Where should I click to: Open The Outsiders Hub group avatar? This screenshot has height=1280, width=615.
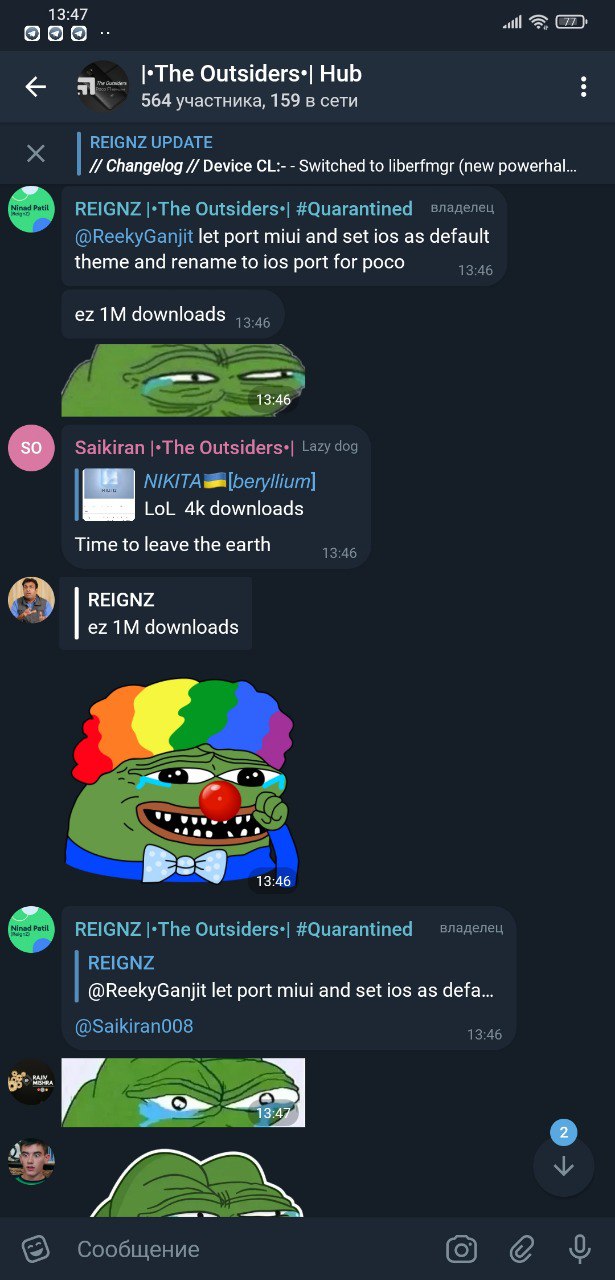coord(103,87)
